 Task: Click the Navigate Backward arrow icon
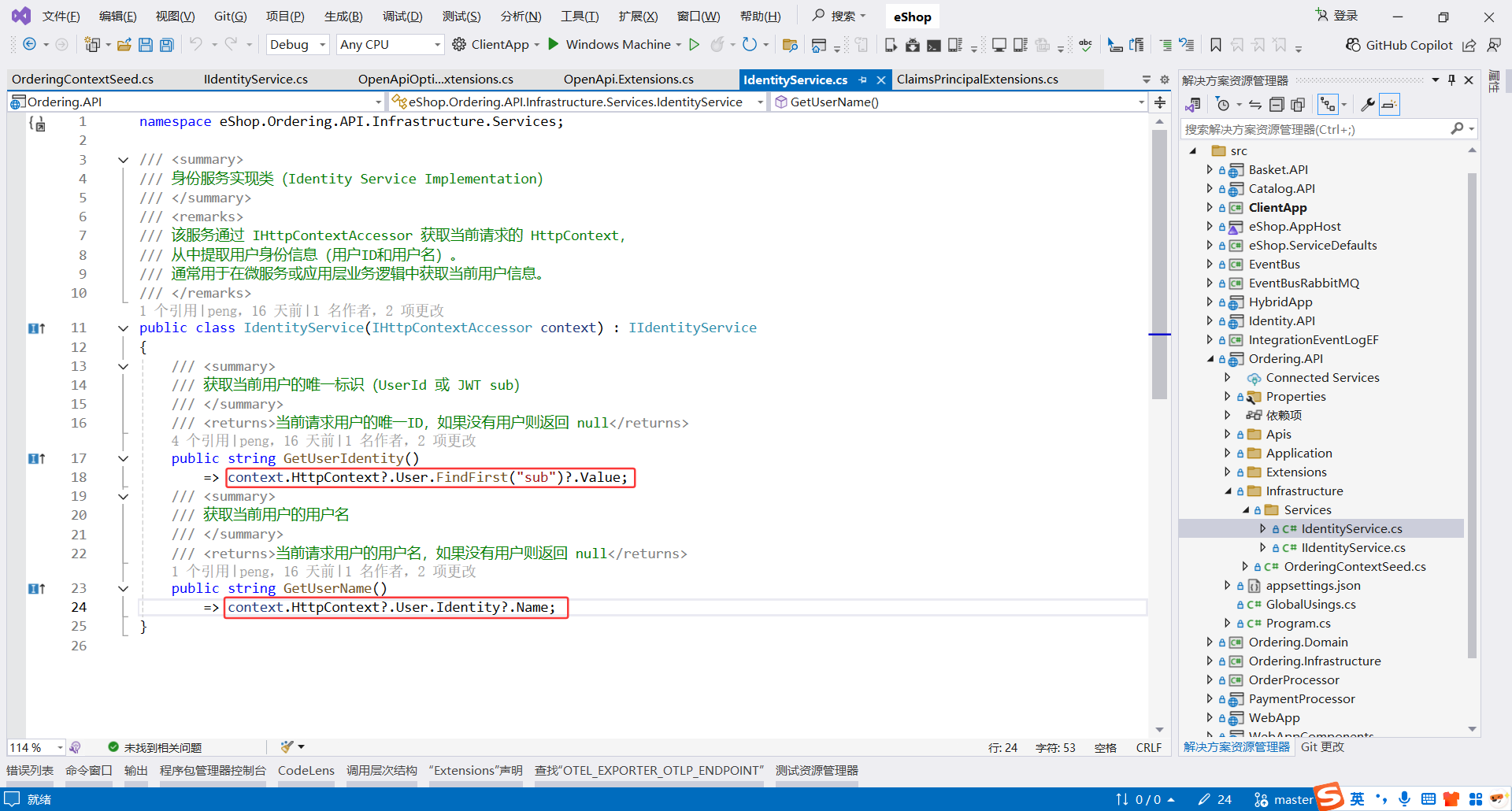[x=29, y=44]
